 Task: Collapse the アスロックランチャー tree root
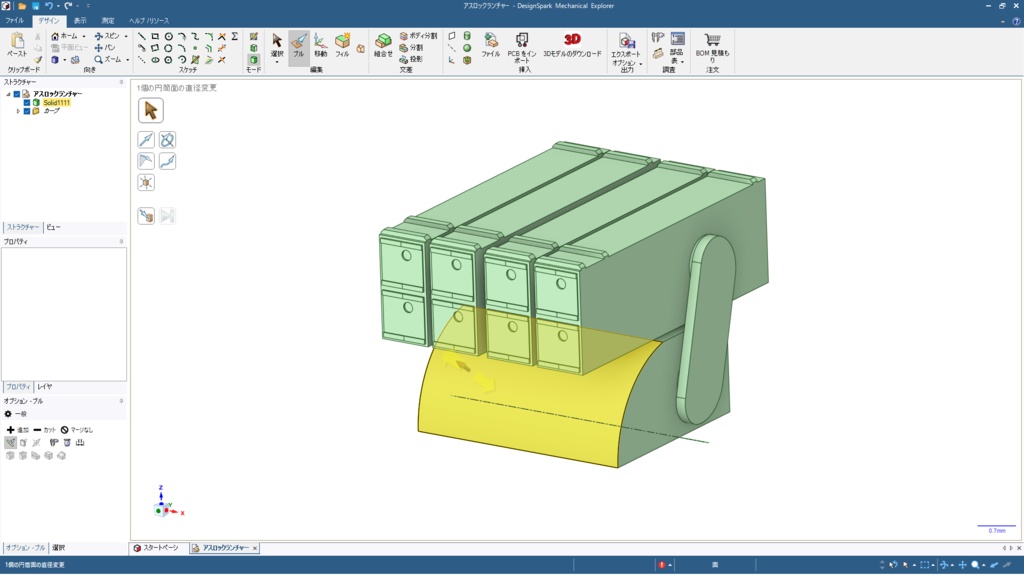tap(8, 94)
